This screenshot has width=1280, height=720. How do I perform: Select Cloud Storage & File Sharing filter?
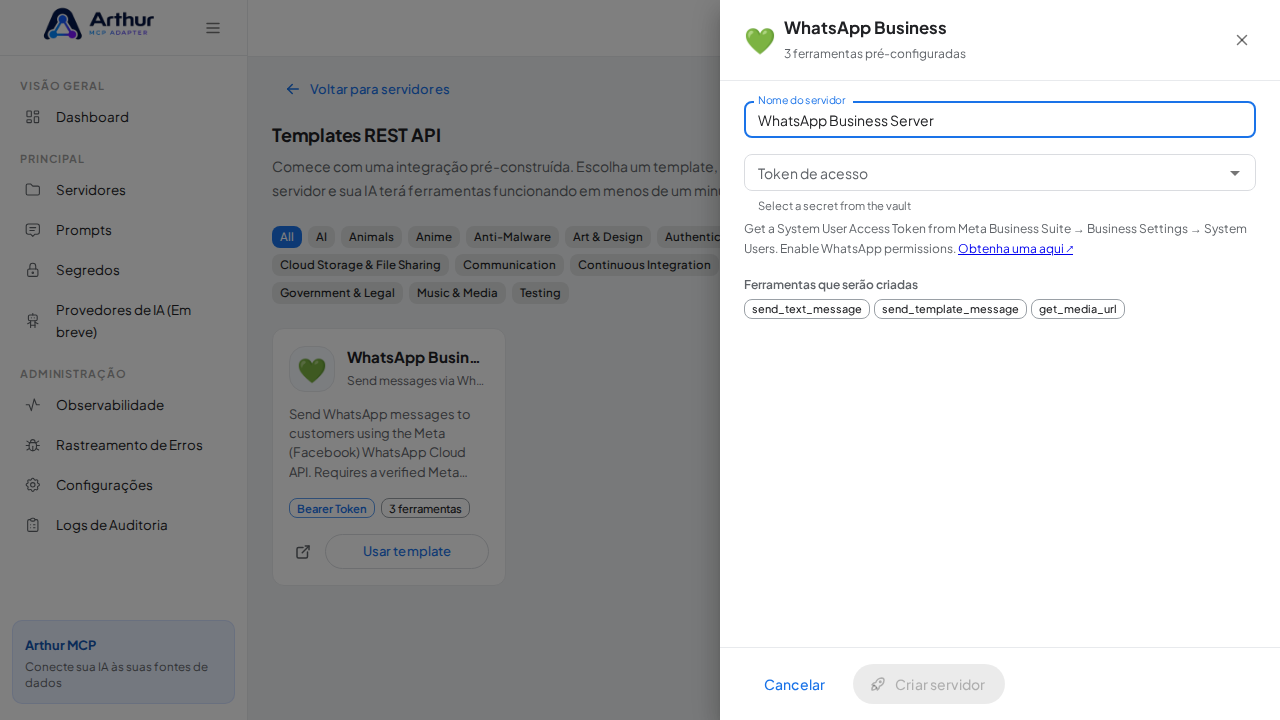[360, 265]
